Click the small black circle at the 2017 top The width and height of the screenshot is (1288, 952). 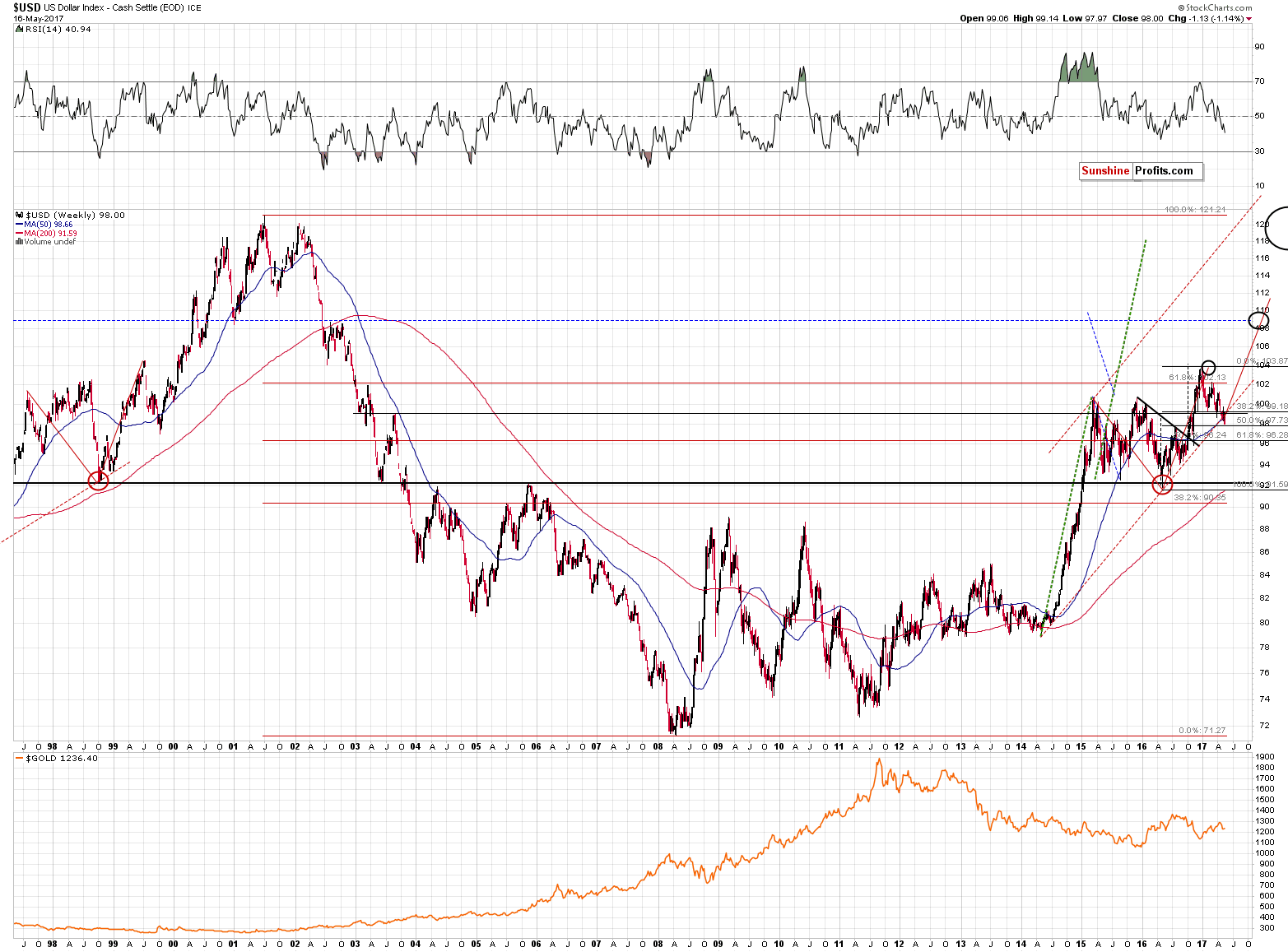point(1207,367)
